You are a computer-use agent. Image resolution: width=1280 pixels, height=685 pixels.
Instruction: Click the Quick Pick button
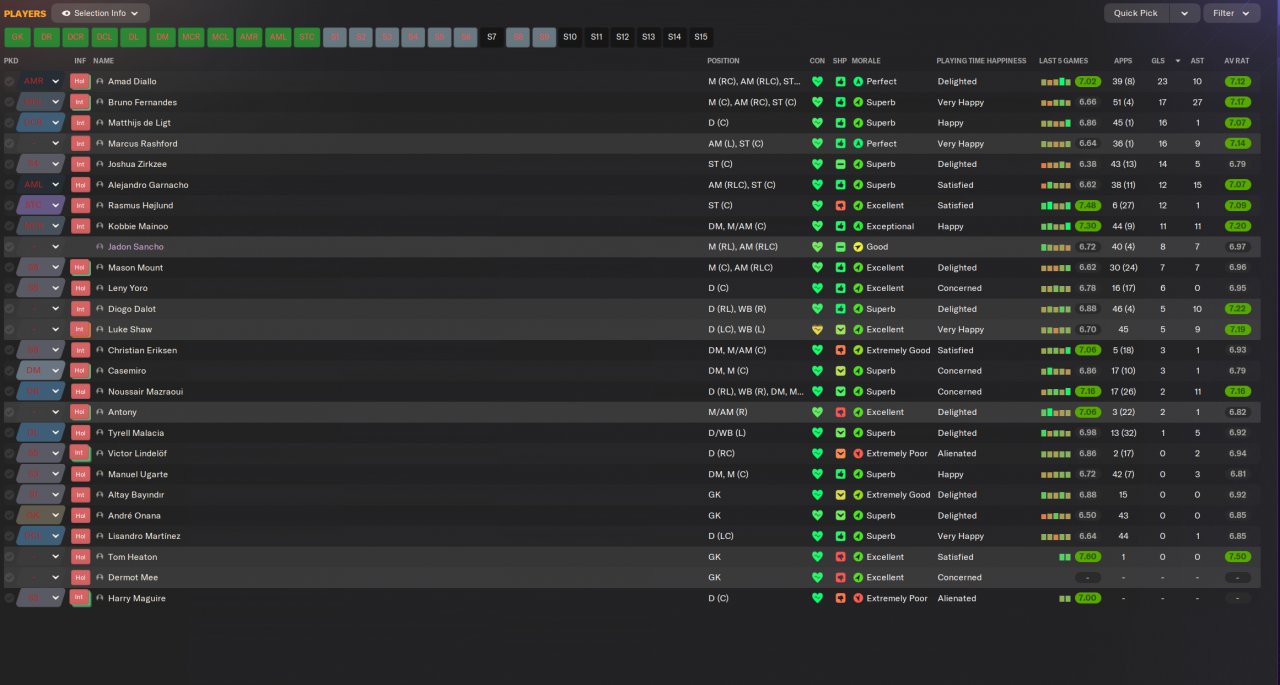1136,13
